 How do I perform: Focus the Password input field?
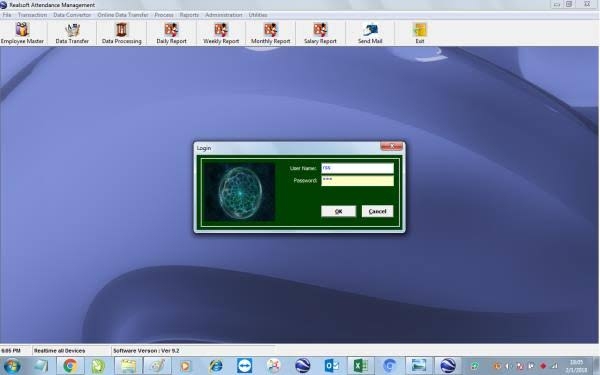[357, 180]
